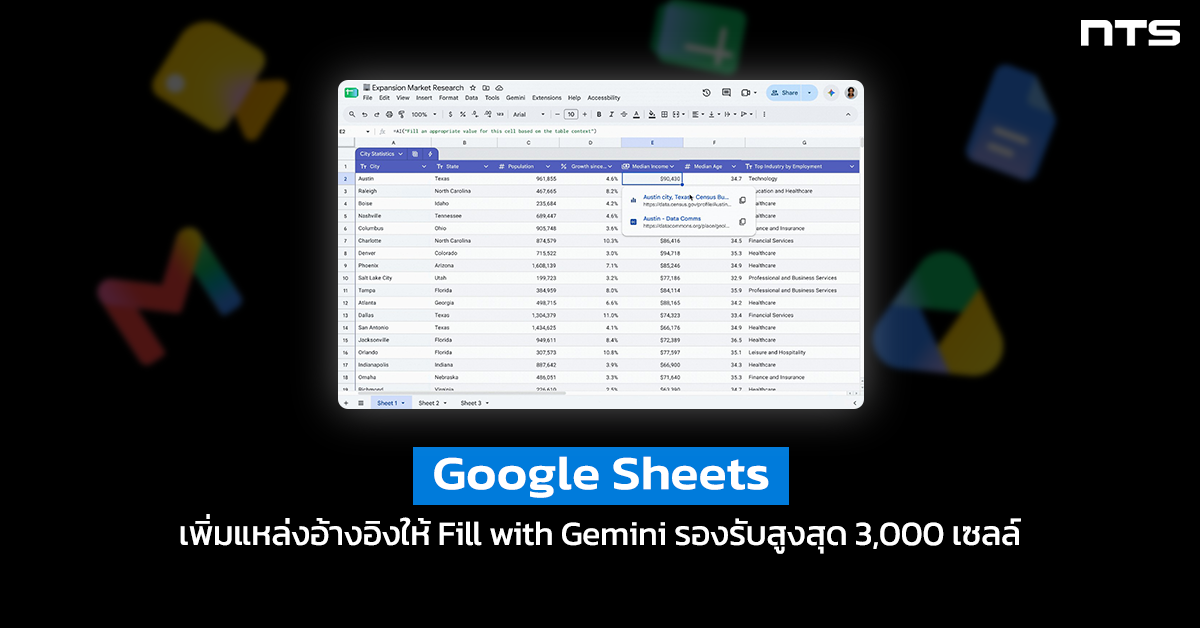Image resolution: width=1200 pixels, height=628 pixels.
Task: Open the Population column header dropdown
Action: pos(547,166)
